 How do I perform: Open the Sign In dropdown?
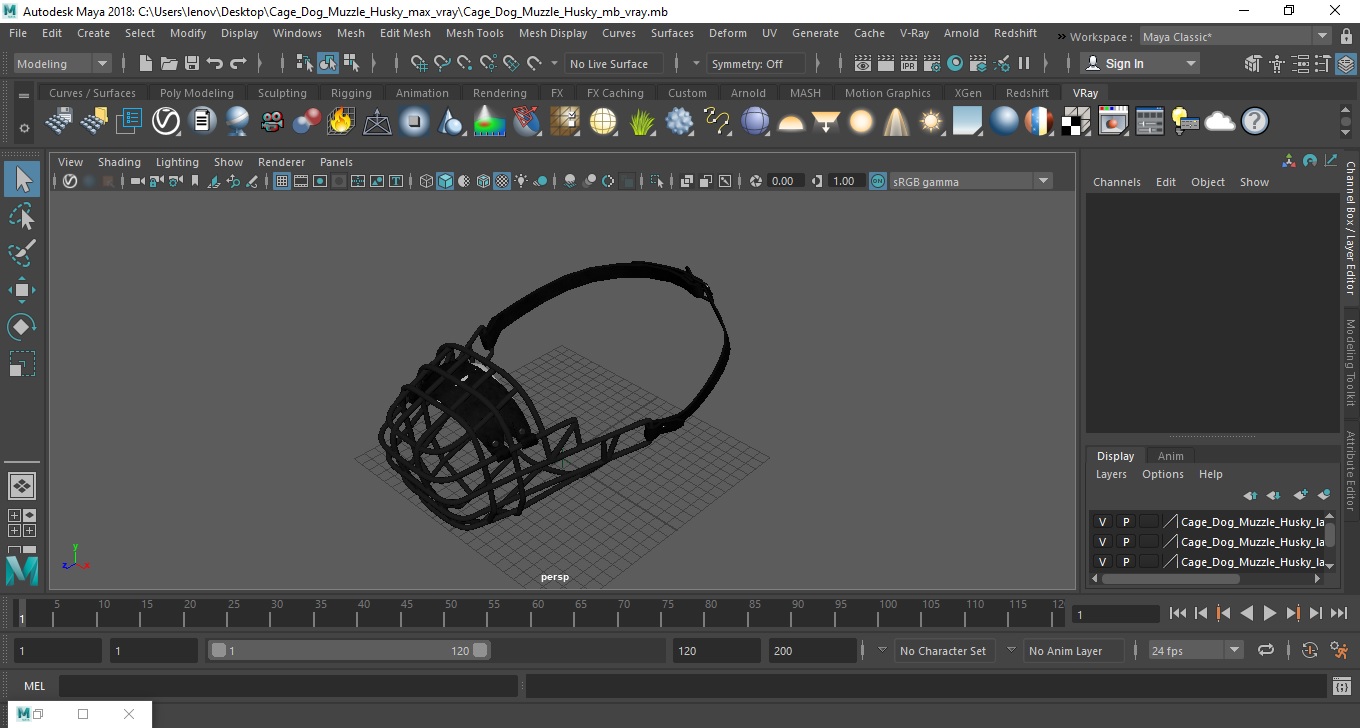click(1141, 63)
